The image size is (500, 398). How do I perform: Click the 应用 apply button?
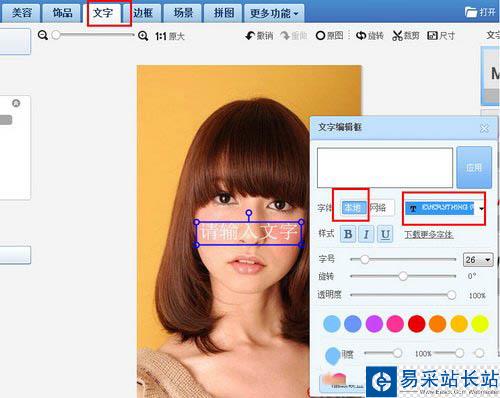[474, 167]
